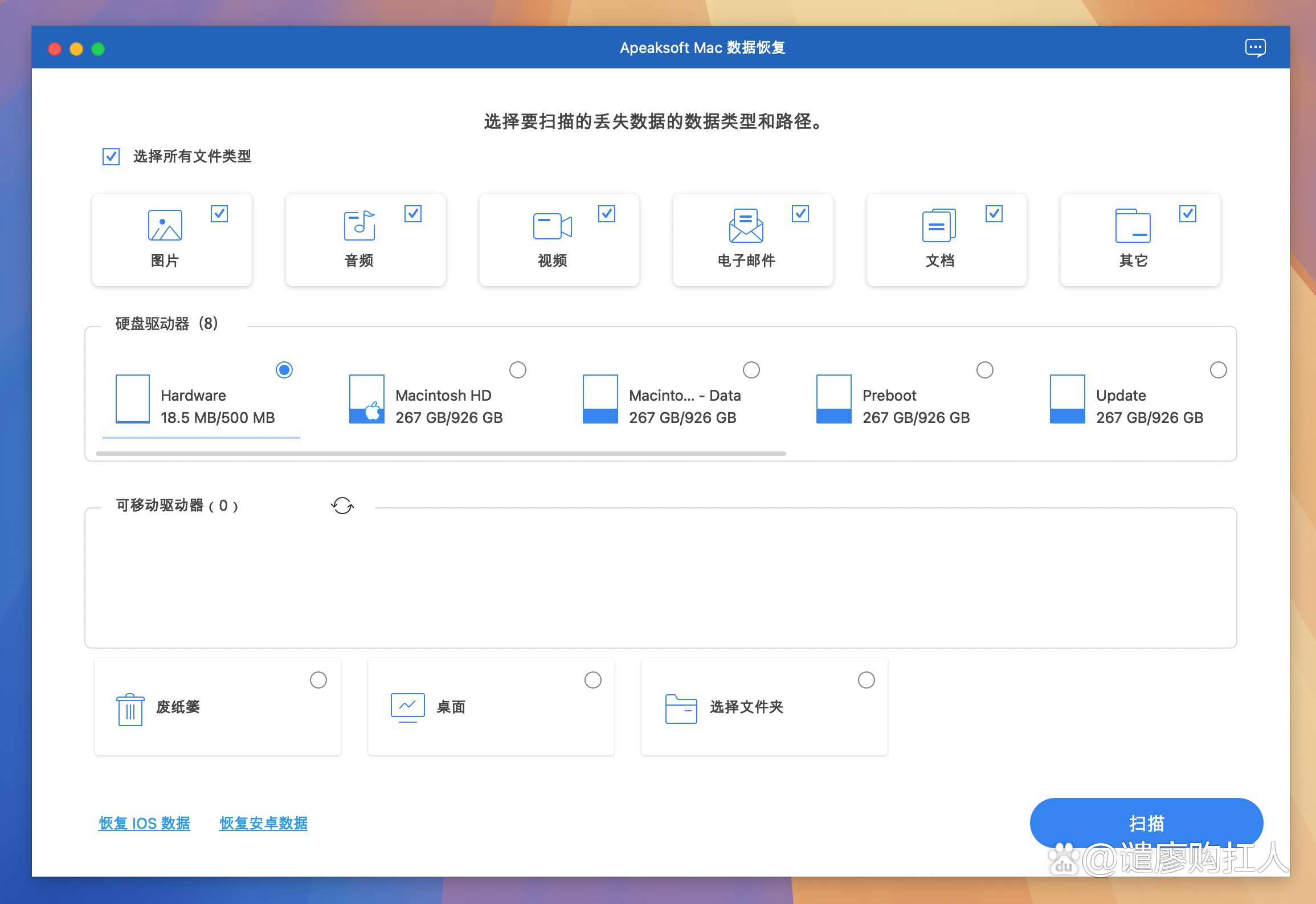Click the 桌面 label text
1316x904 pixels.
[451, 707]
